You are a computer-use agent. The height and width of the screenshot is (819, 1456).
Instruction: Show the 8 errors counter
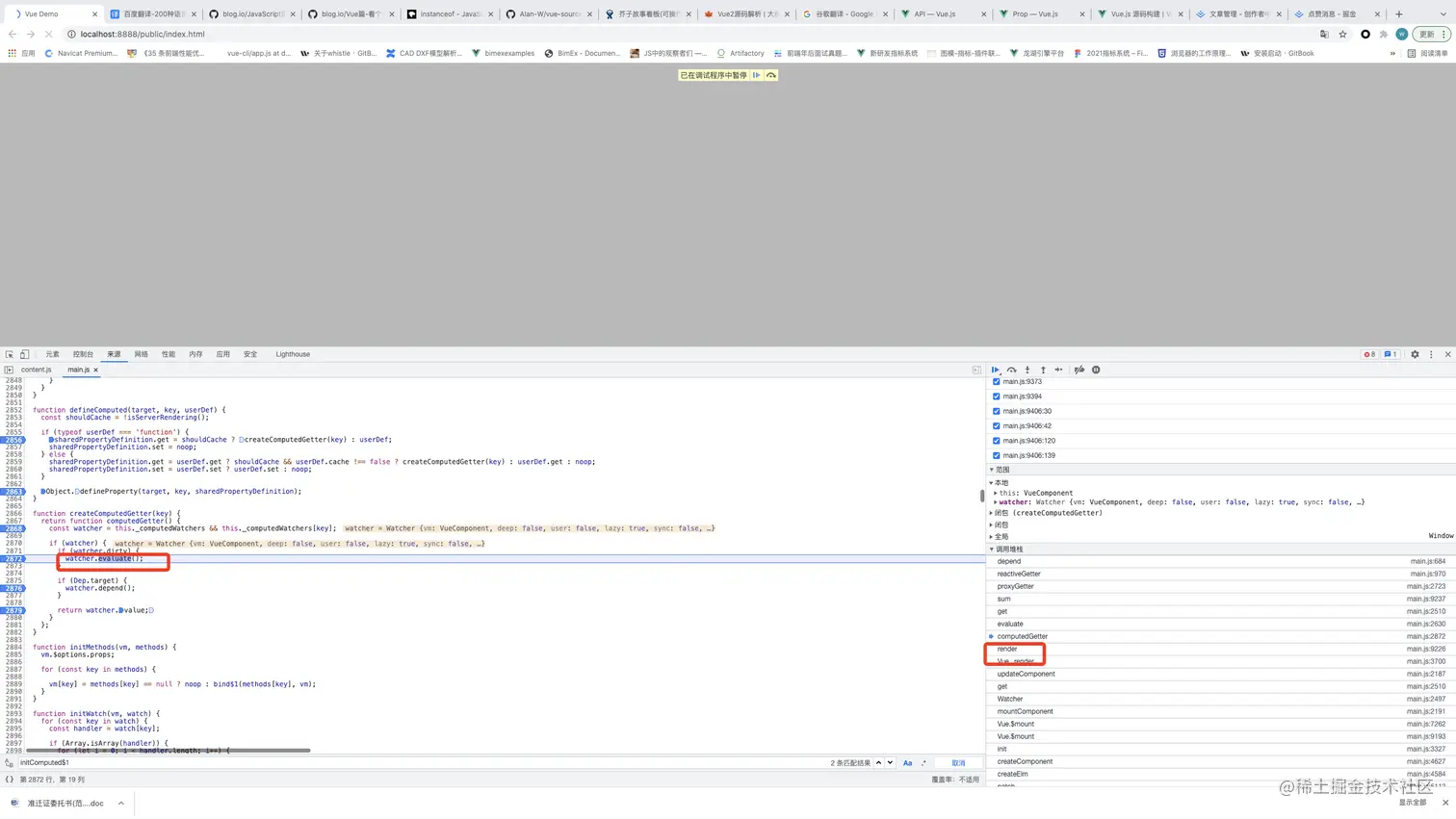[x=1369, y=354]
